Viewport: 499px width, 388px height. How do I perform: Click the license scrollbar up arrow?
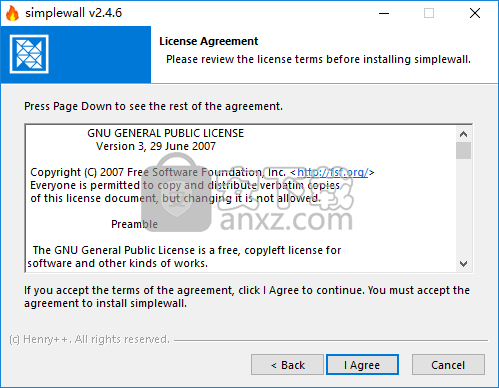pyautogui.click(x=463, y=134)
